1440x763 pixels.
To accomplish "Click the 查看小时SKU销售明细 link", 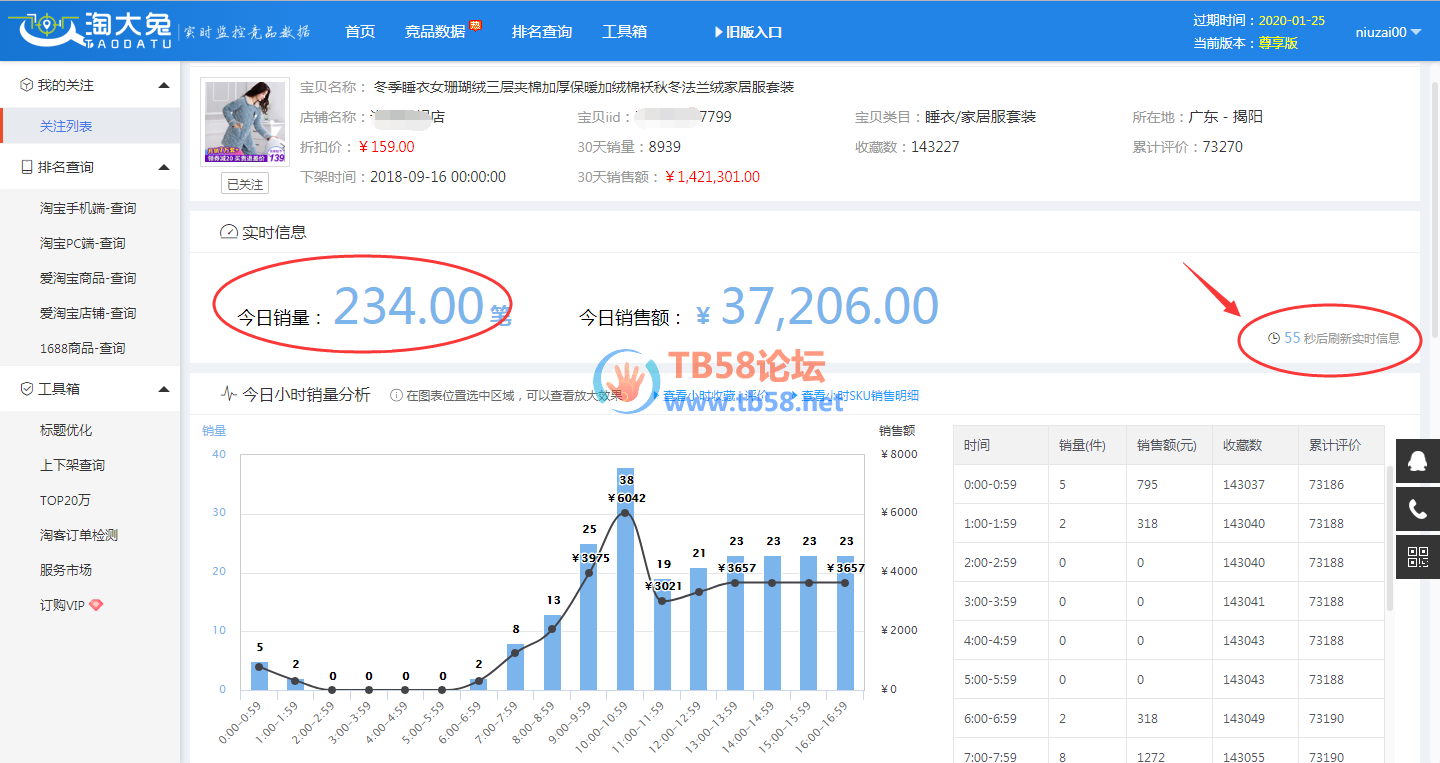I will coord(859,395).
